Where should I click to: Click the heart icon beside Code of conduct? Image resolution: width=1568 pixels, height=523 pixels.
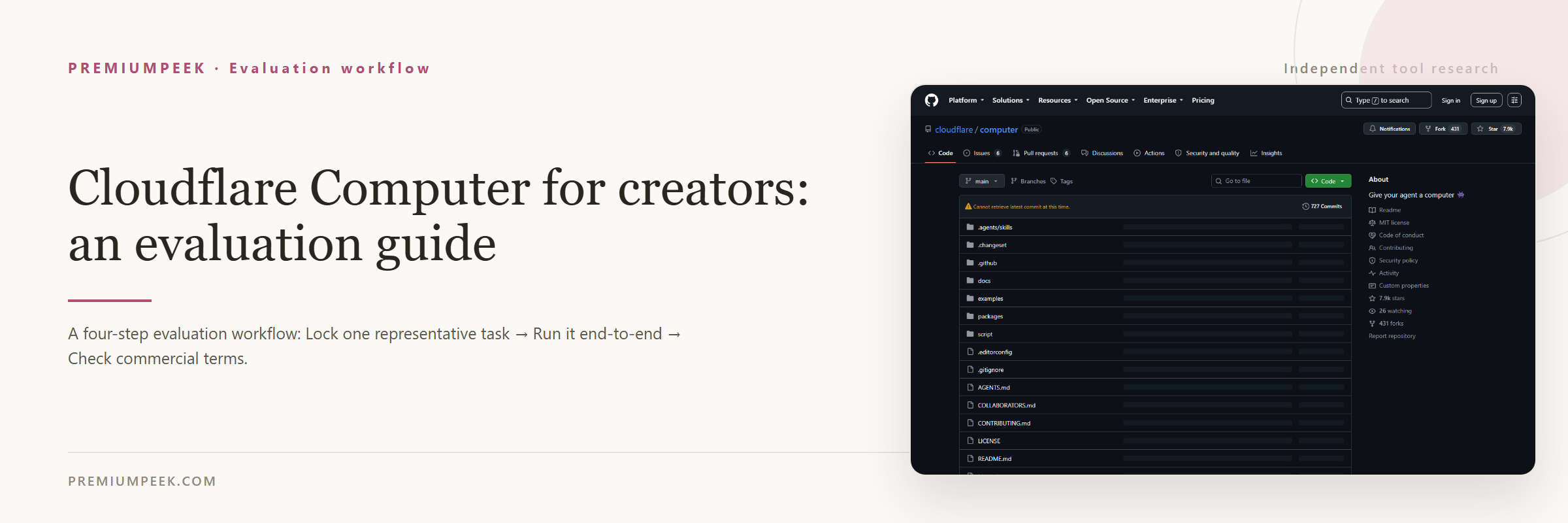(1372, 235)
